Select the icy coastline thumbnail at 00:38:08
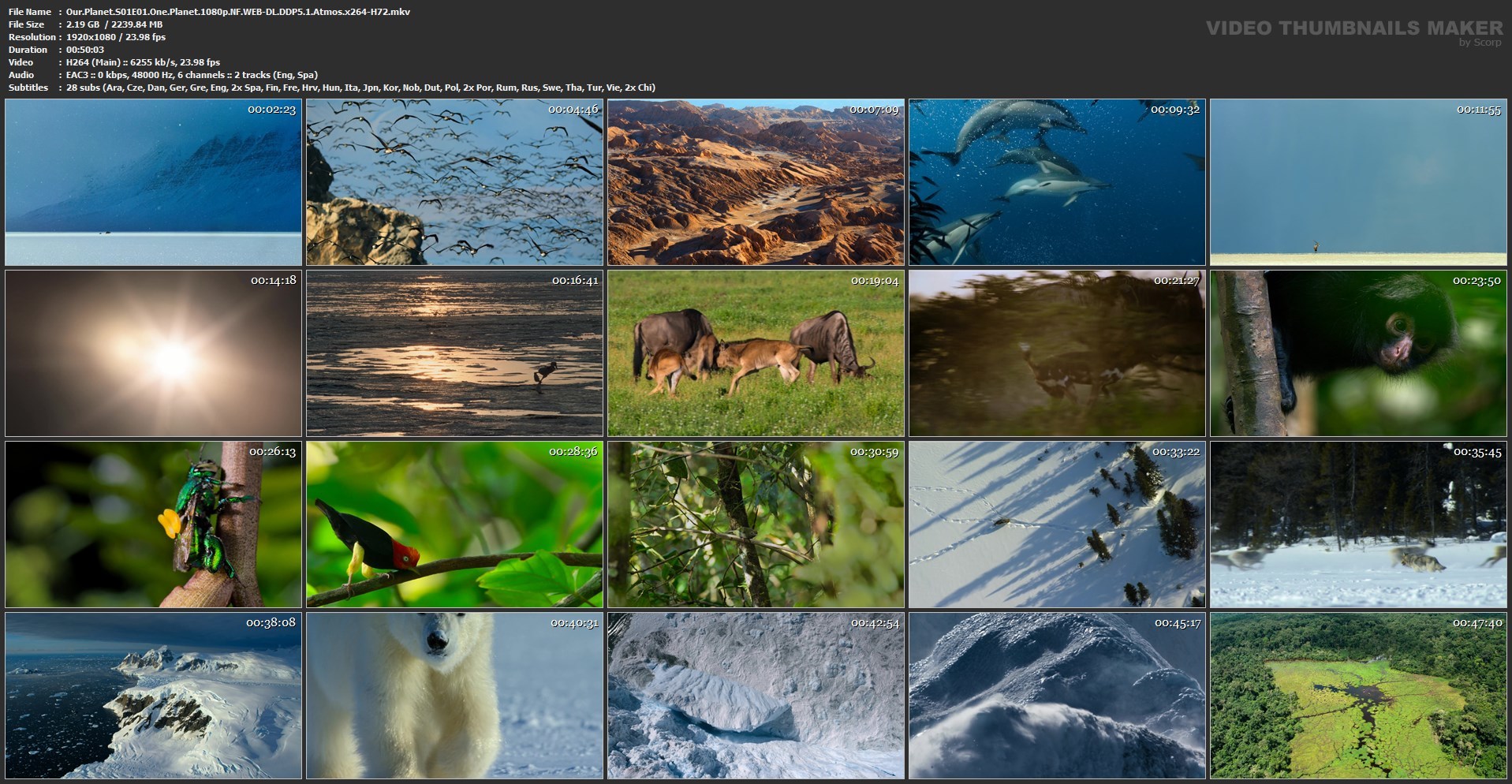 [153, 696]
